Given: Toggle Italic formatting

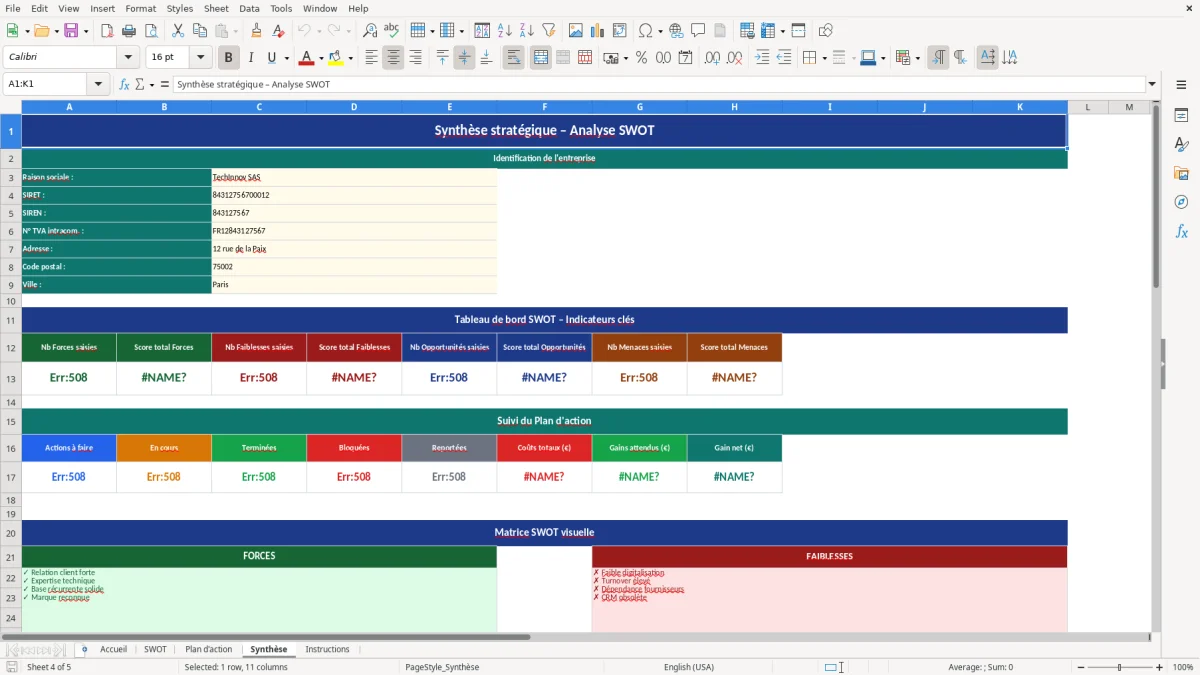Looking at the screenshot, I should [x=251, y=58].
